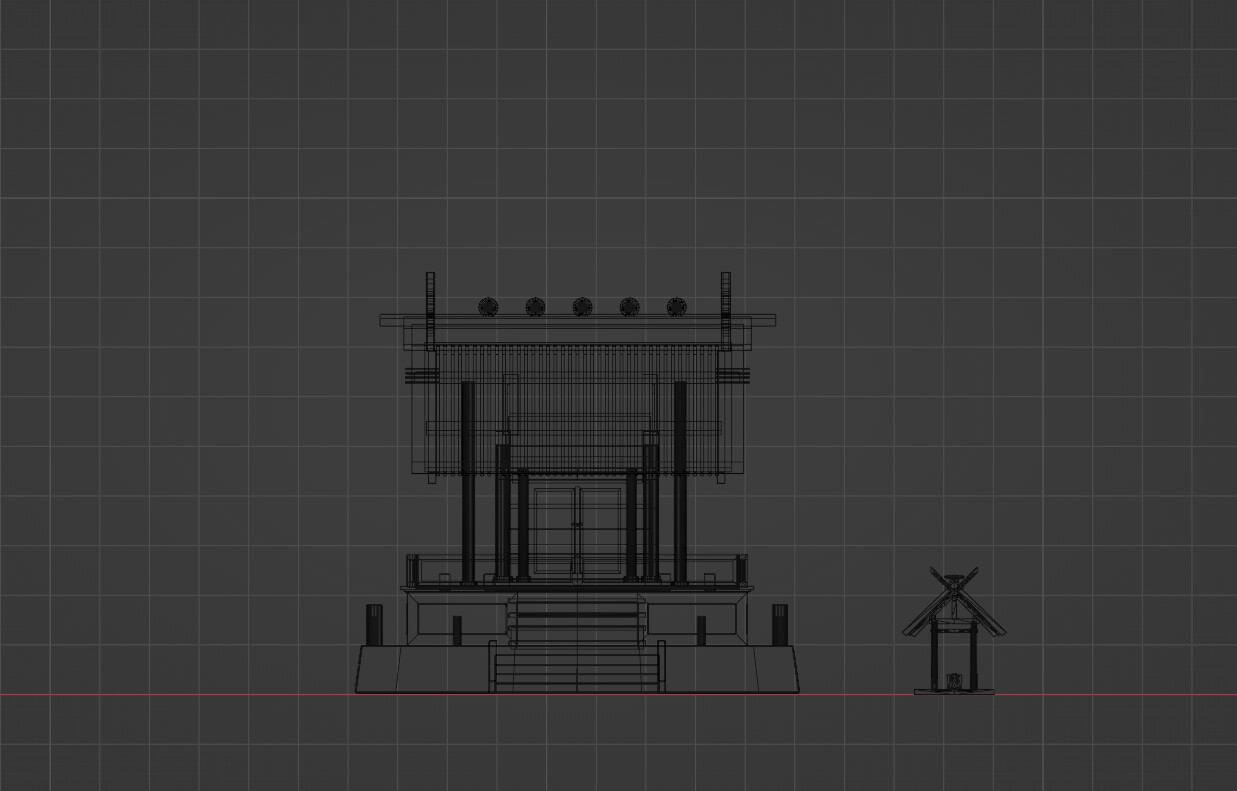Click the center katsuogi log on the roof
This screenshot has height=791, width=1237.
click(x=580, y=306)
